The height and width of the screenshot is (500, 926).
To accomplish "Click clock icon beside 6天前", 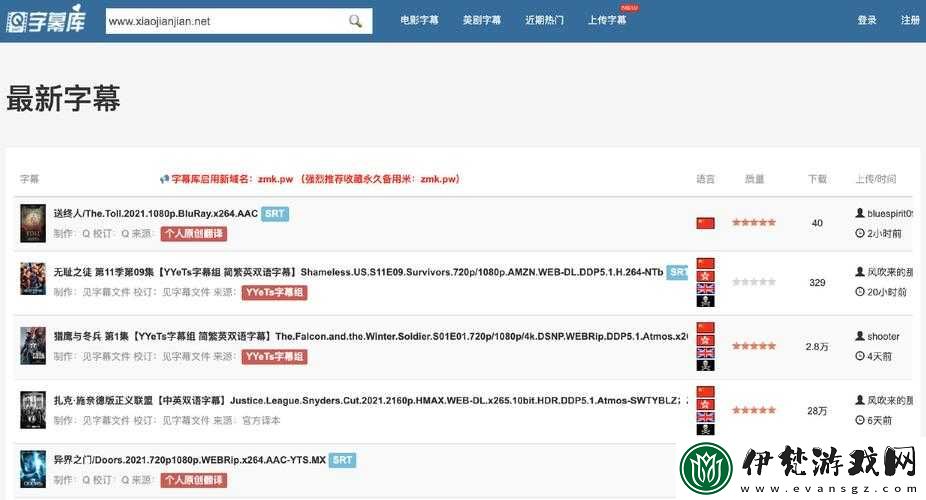I will coord(860,420).
